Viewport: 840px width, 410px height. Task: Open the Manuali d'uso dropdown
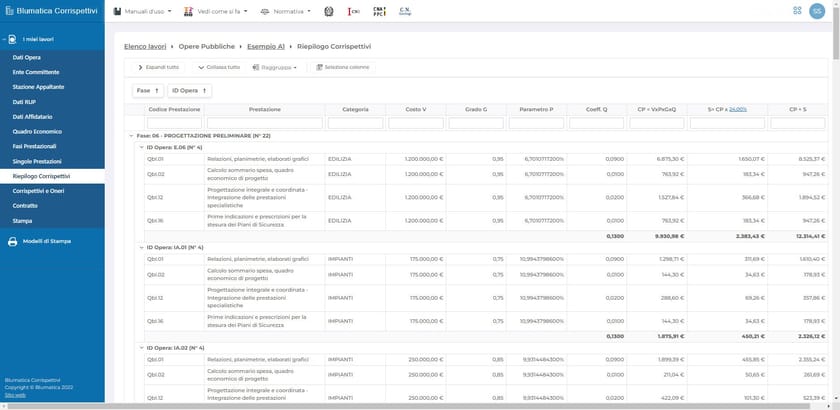coord(147,12)
